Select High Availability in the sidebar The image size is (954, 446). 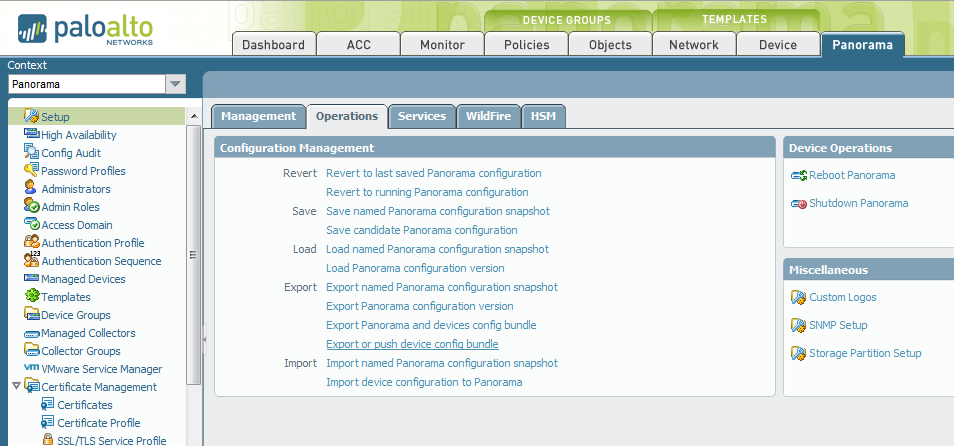click(78, 135)
